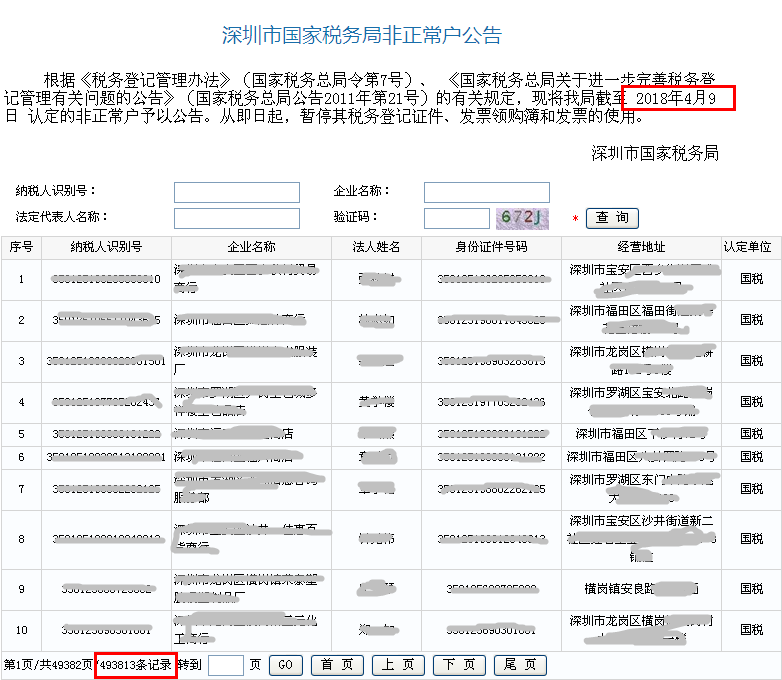Click the date text 2018年4月9
This screenshot has height=680, width=782.
(675, 98)
